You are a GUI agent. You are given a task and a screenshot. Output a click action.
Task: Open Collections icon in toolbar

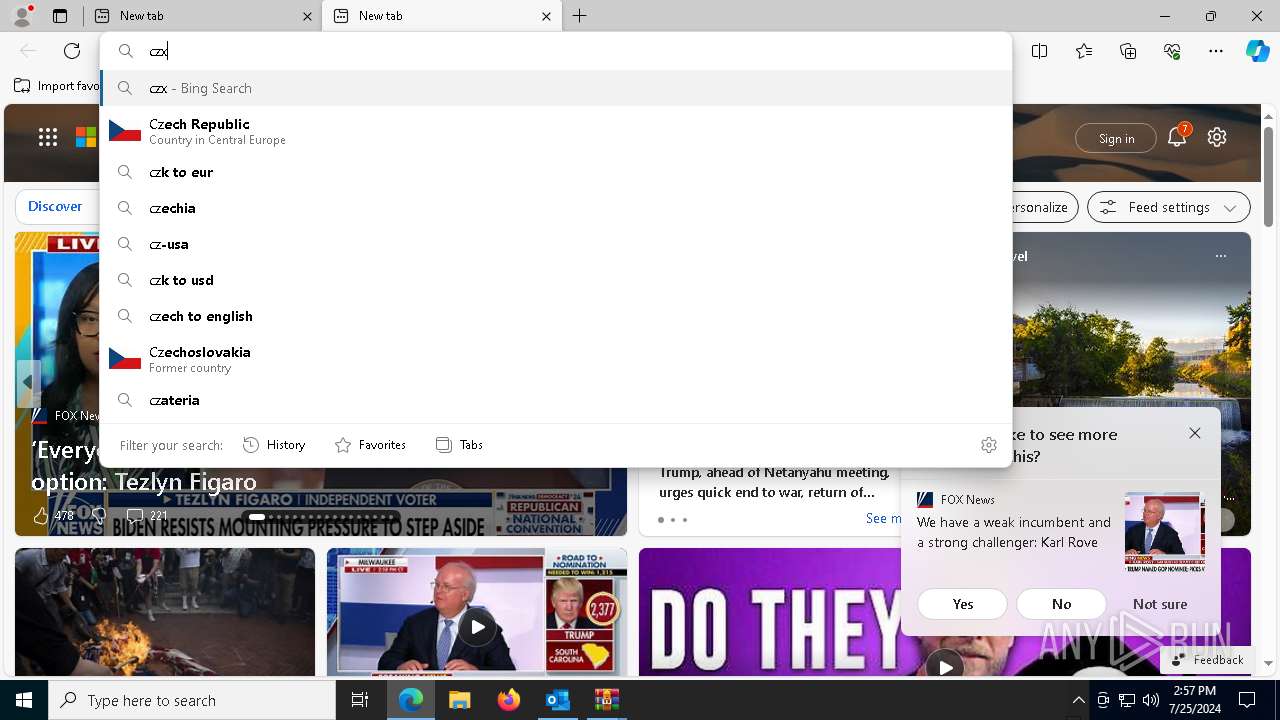click(1128, 51)
